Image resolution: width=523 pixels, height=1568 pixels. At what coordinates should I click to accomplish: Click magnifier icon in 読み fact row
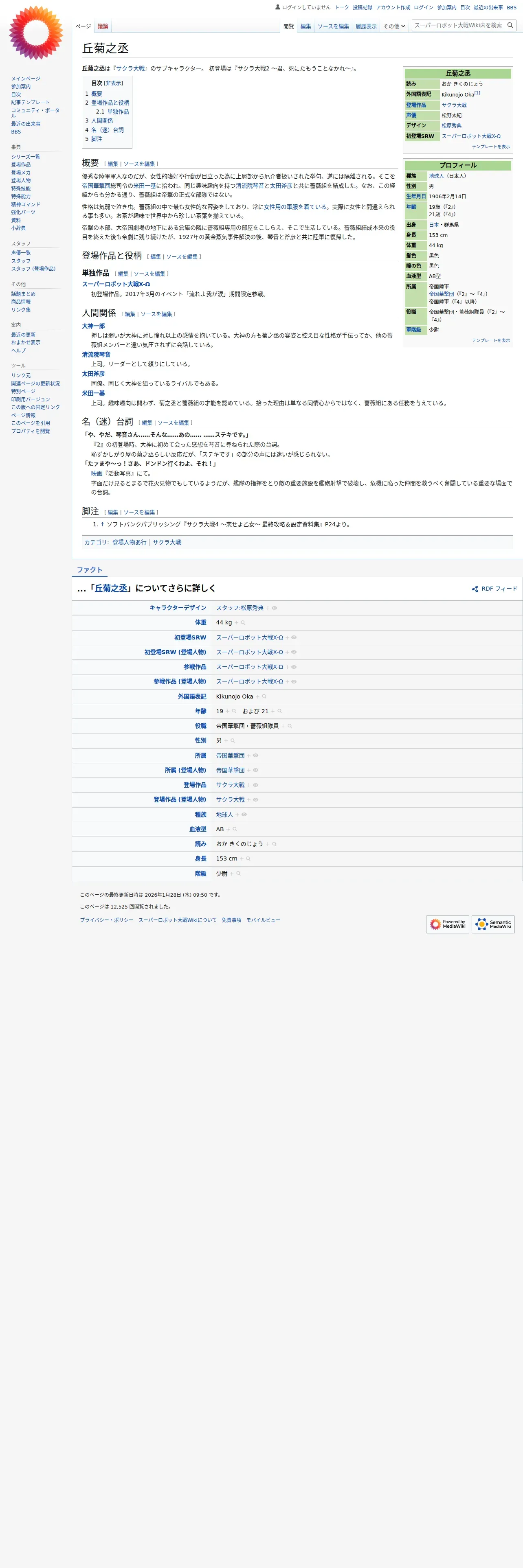[x=275, y=844]
